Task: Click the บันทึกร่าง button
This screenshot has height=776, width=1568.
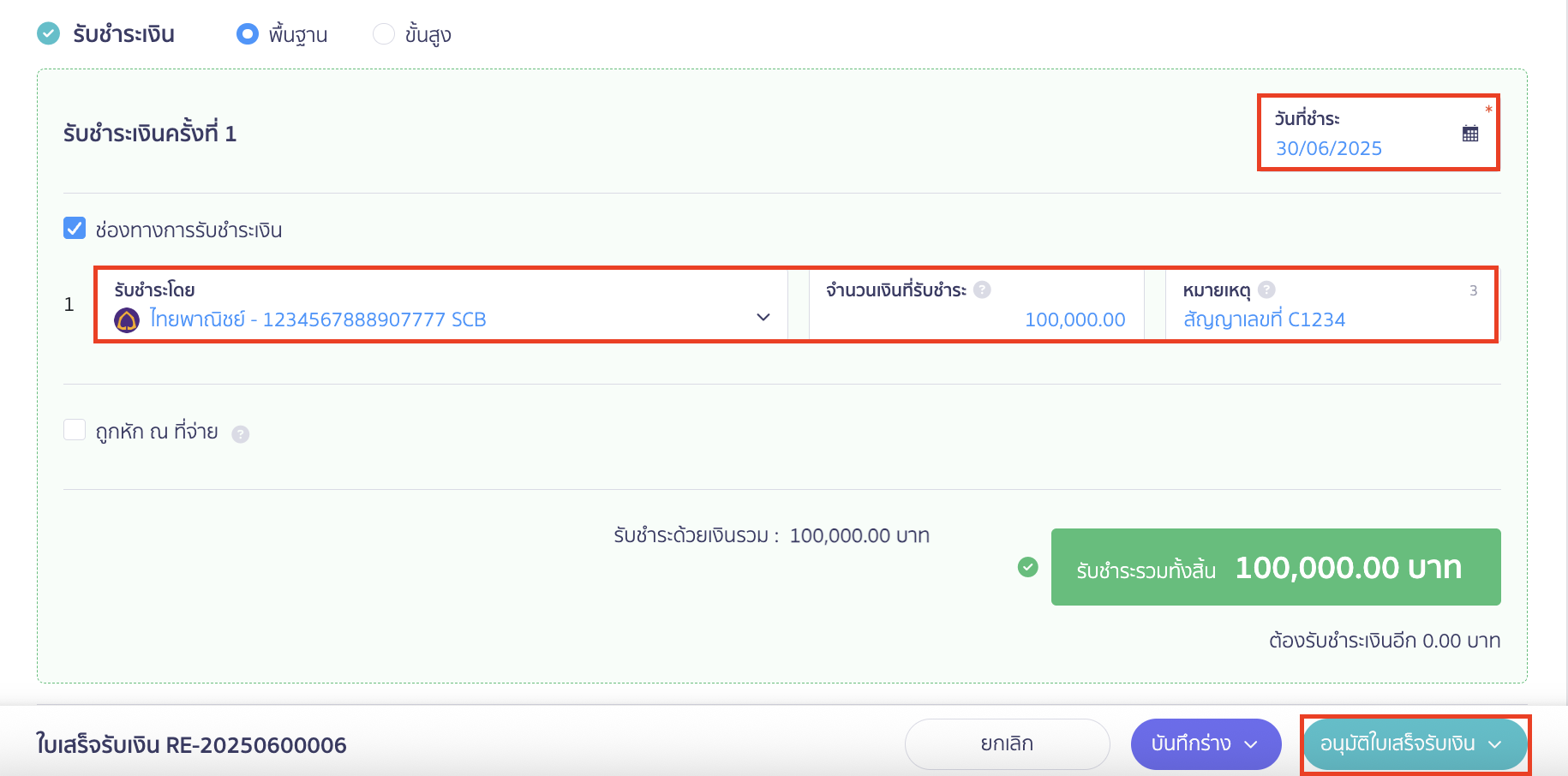Action: [x=1190, y=744]
